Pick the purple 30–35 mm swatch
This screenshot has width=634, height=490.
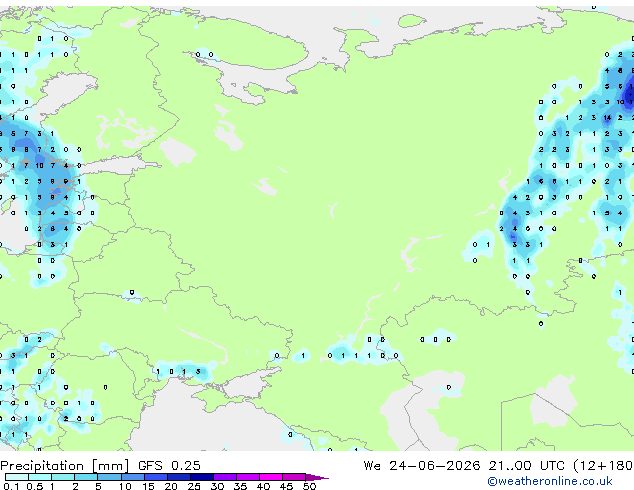pyautogui.click(x=225, y=477)
